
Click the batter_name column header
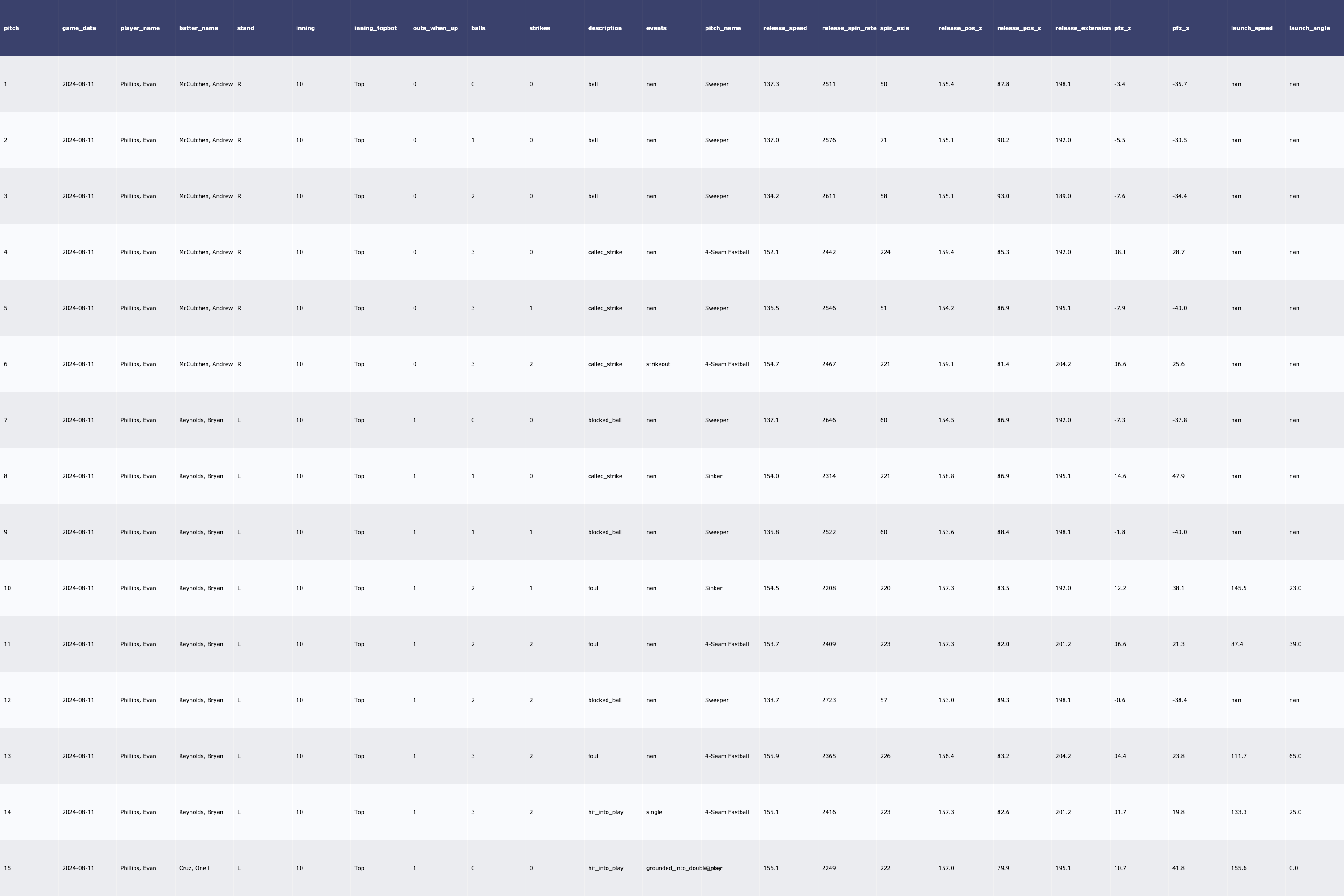(x=198, y=28)
